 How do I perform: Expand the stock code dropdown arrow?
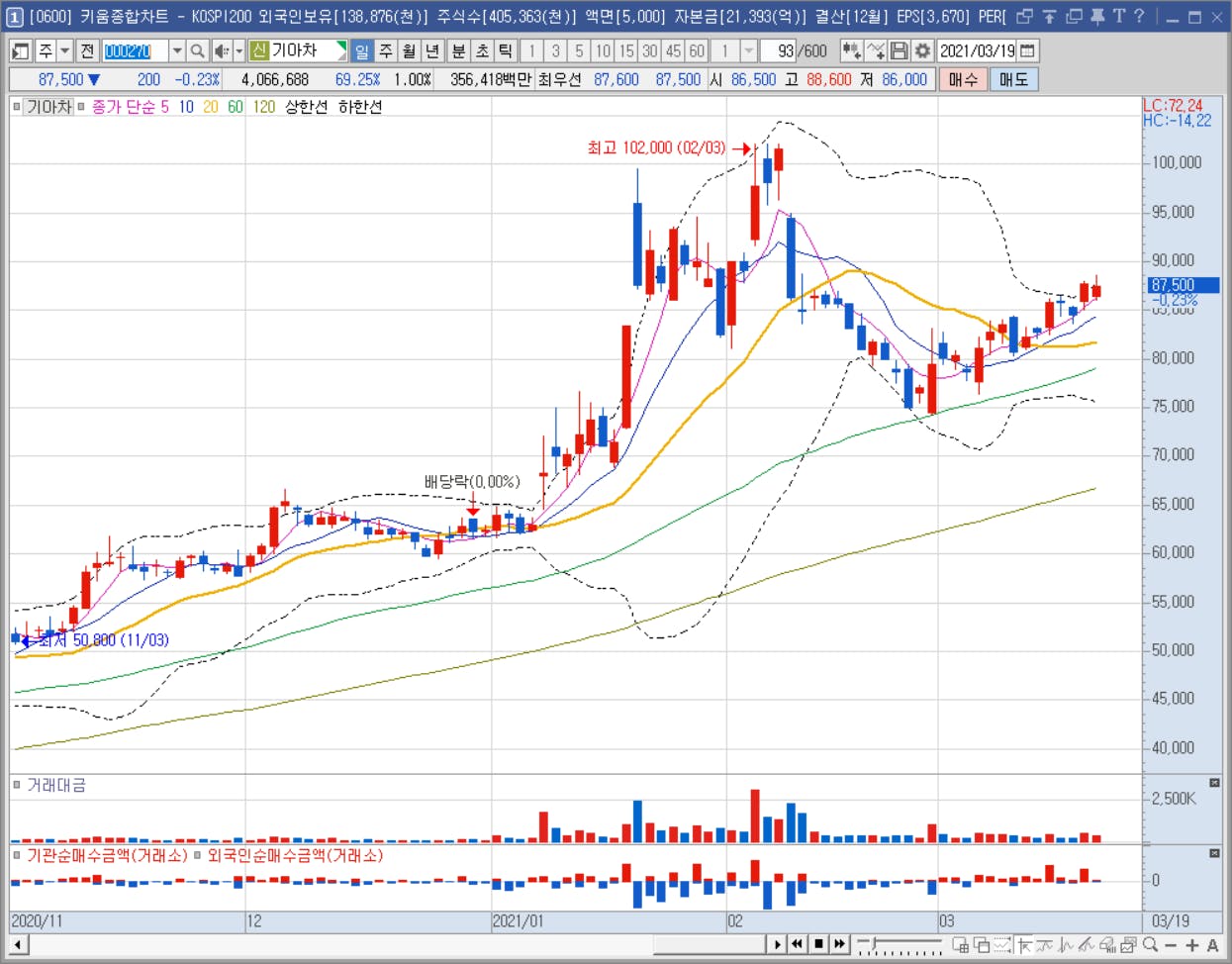click(176, 50)
